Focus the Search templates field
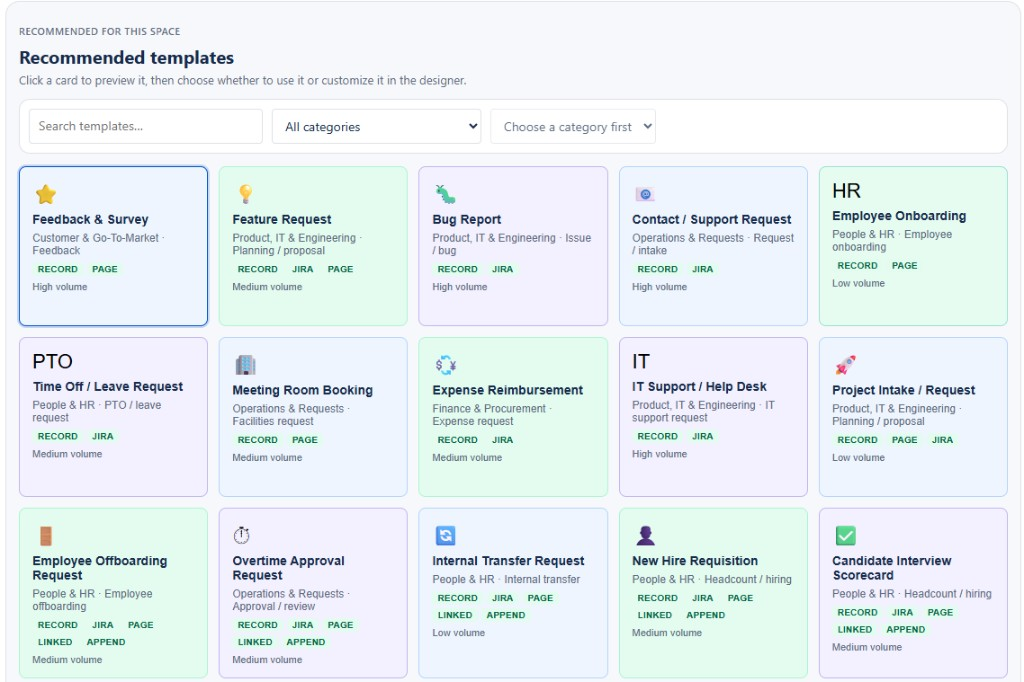 pyautogui.click(x=146, y=126)
